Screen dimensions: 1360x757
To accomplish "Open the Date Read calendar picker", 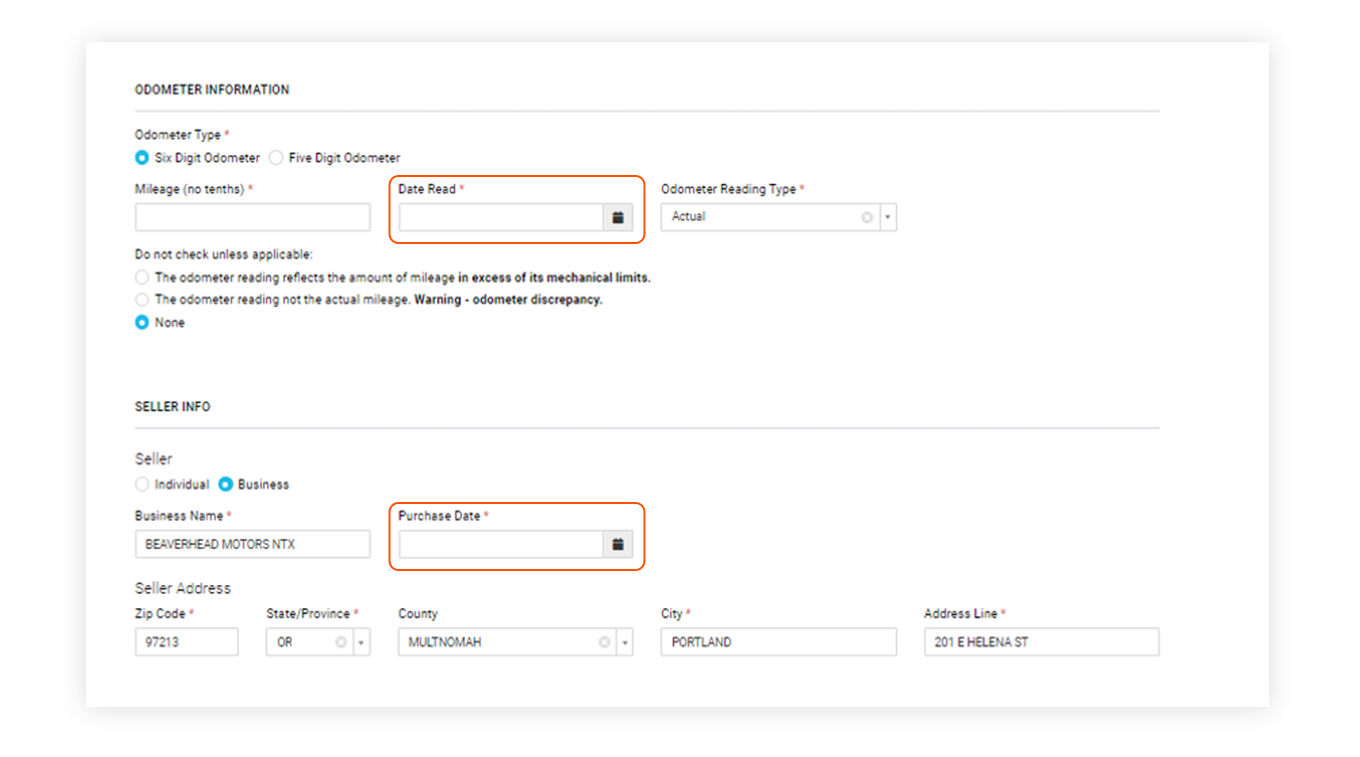I will point(617,216).
